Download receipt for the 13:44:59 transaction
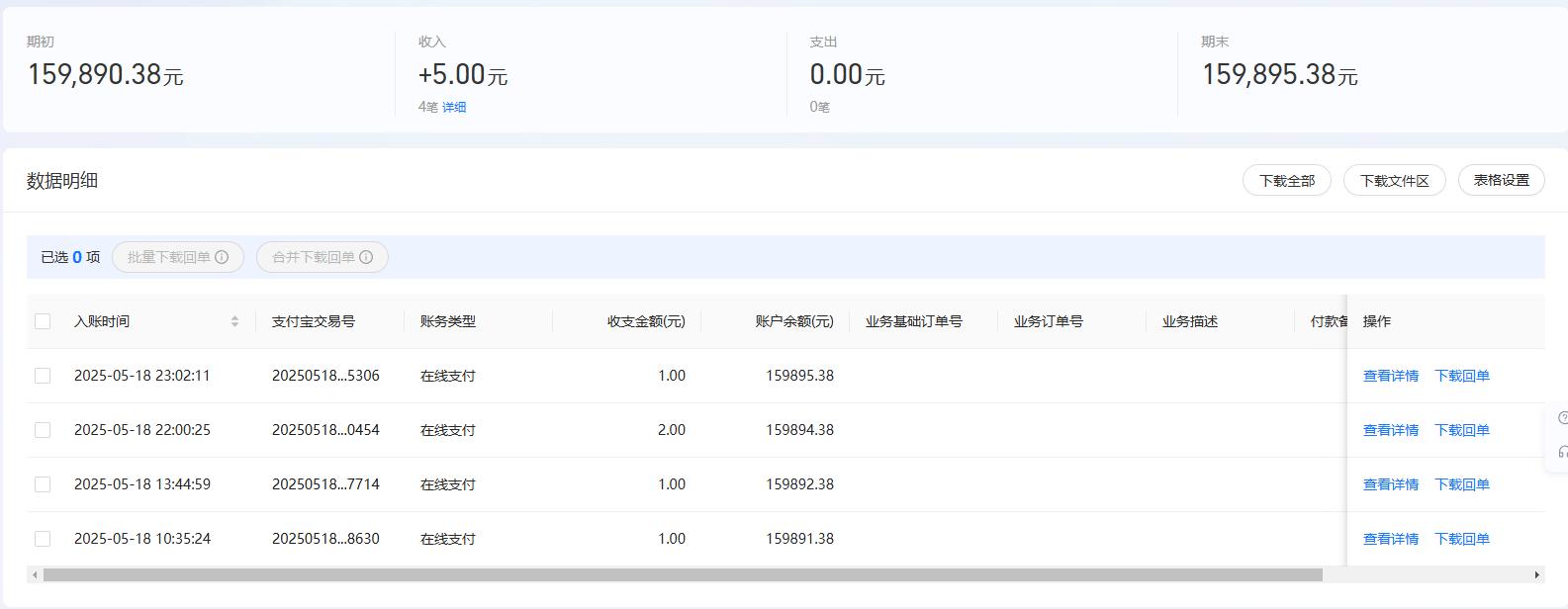The width and height of the screenshot is (1568, 609). point(1461,484)
